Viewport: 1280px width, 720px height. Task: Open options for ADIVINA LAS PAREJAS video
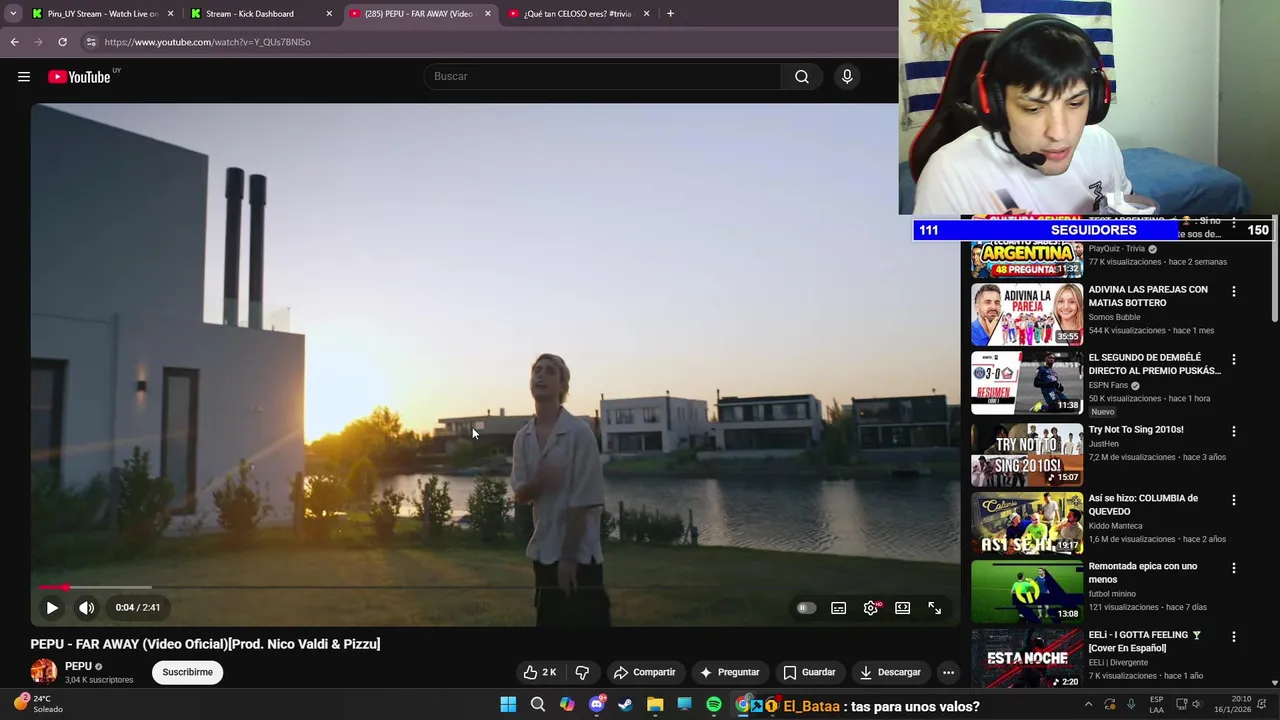click(x=1234, y=292)
